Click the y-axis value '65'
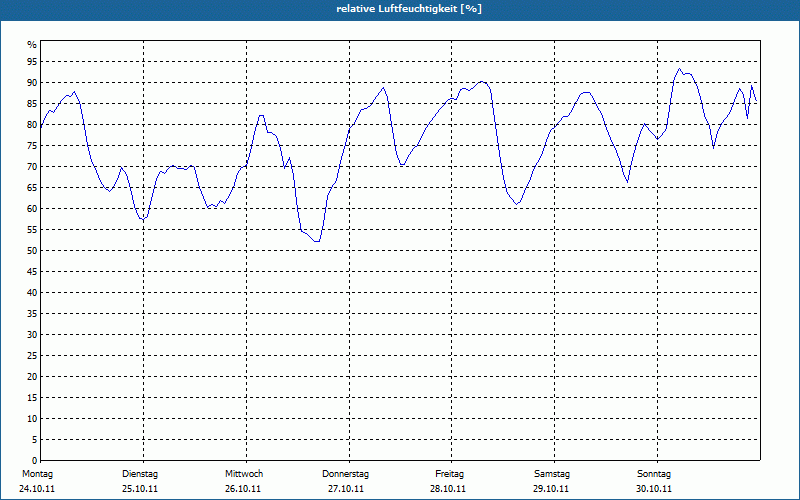Image resolution: width=800 pixels, height=500 pixels. [x=32, y=188]
